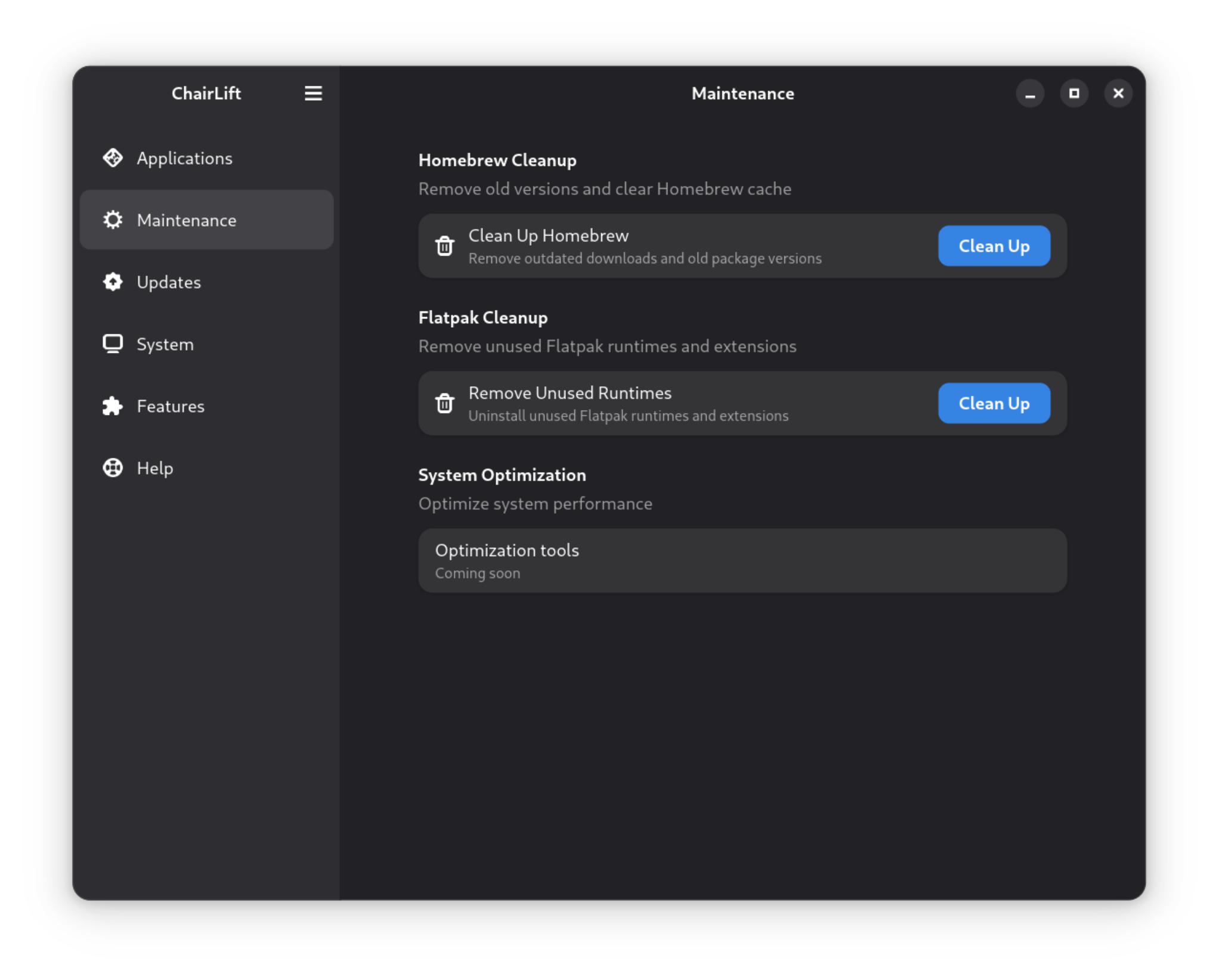Click trash icon beside Remove Unused Runtimes
This screenshot has width=1219, height=980.
pos(444,403)
